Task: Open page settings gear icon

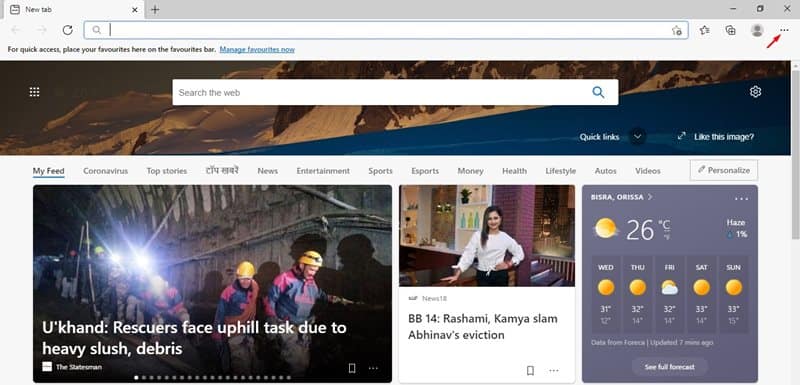Action: point(756,92)
